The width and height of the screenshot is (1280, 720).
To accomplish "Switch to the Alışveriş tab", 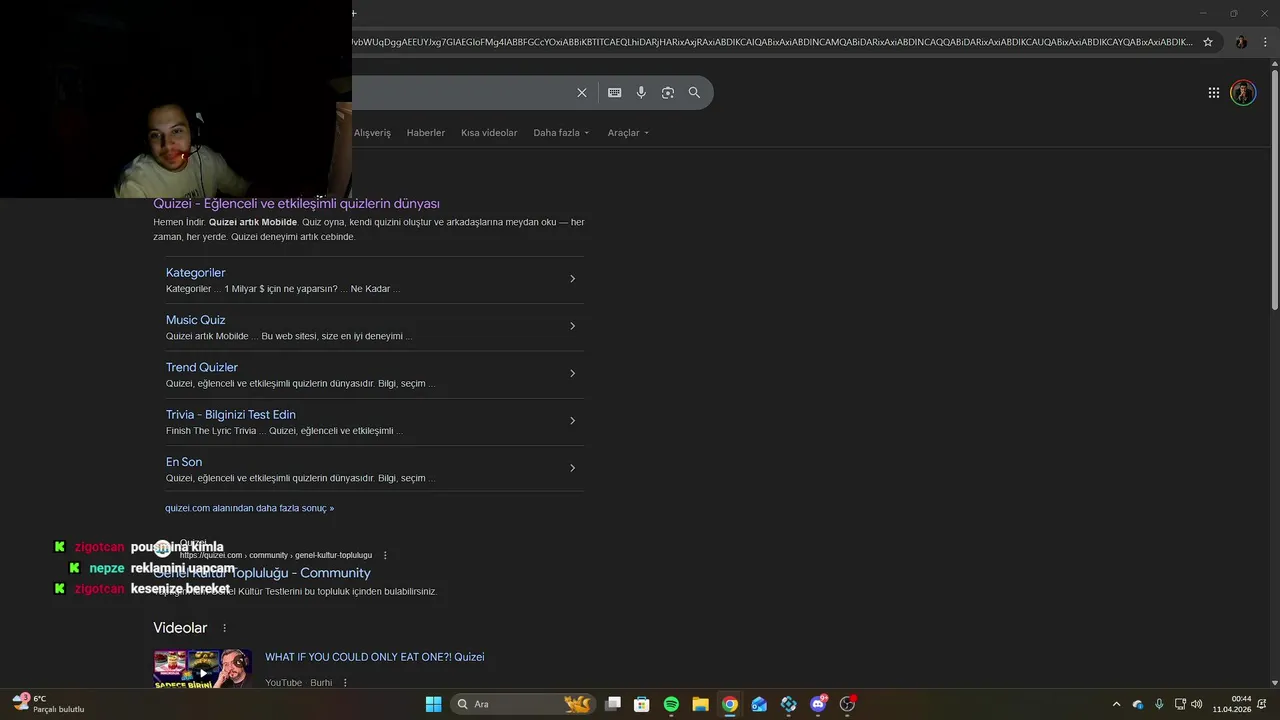I will (x=372, y=133).
